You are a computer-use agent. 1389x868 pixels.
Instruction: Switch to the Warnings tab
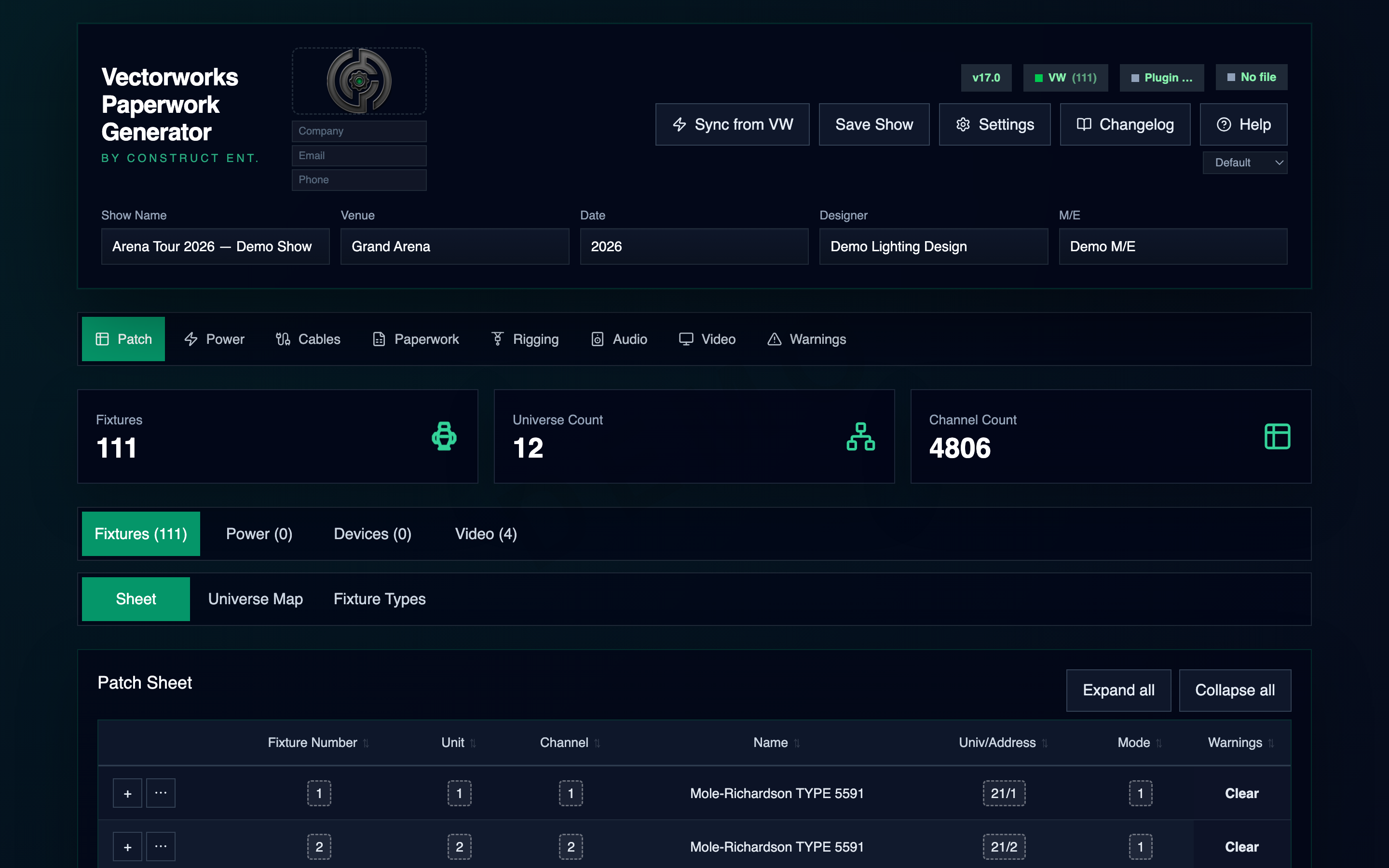click(806, 339)
